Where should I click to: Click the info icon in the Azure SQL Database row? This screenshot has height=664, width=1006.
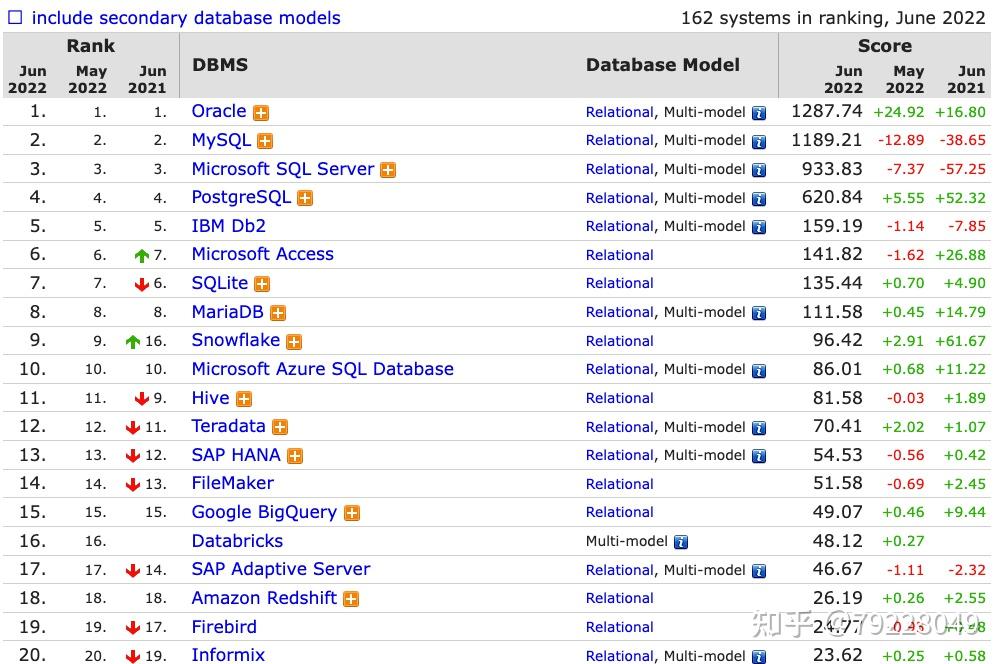click(759, 371)
